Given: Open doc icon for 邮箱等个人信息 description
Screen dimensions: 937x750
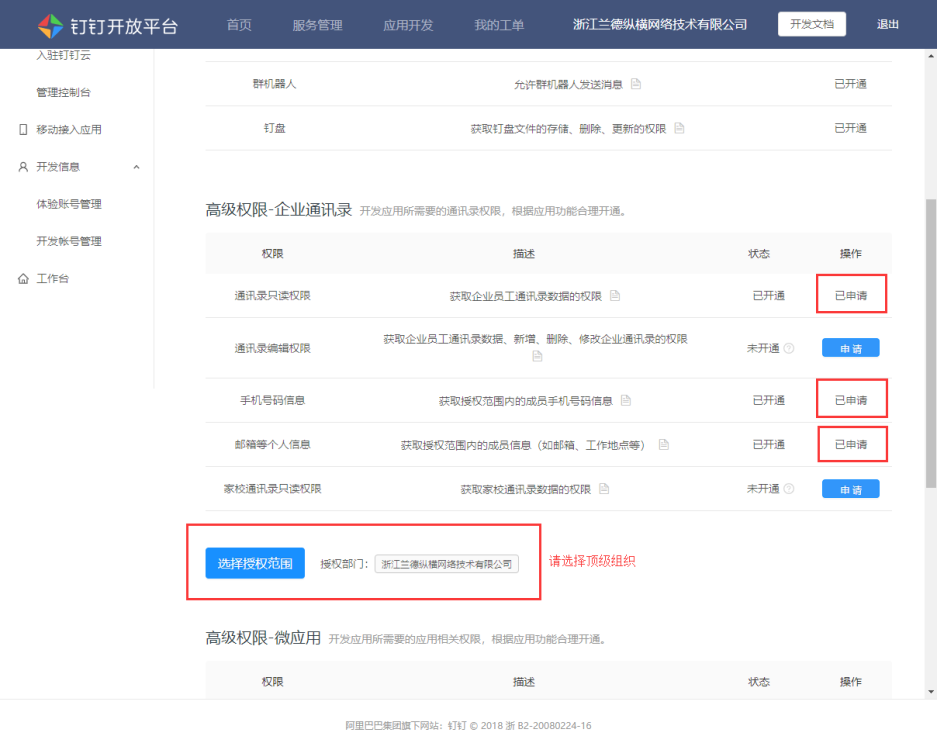Looking at the screenshot, I should pos(663,444).
